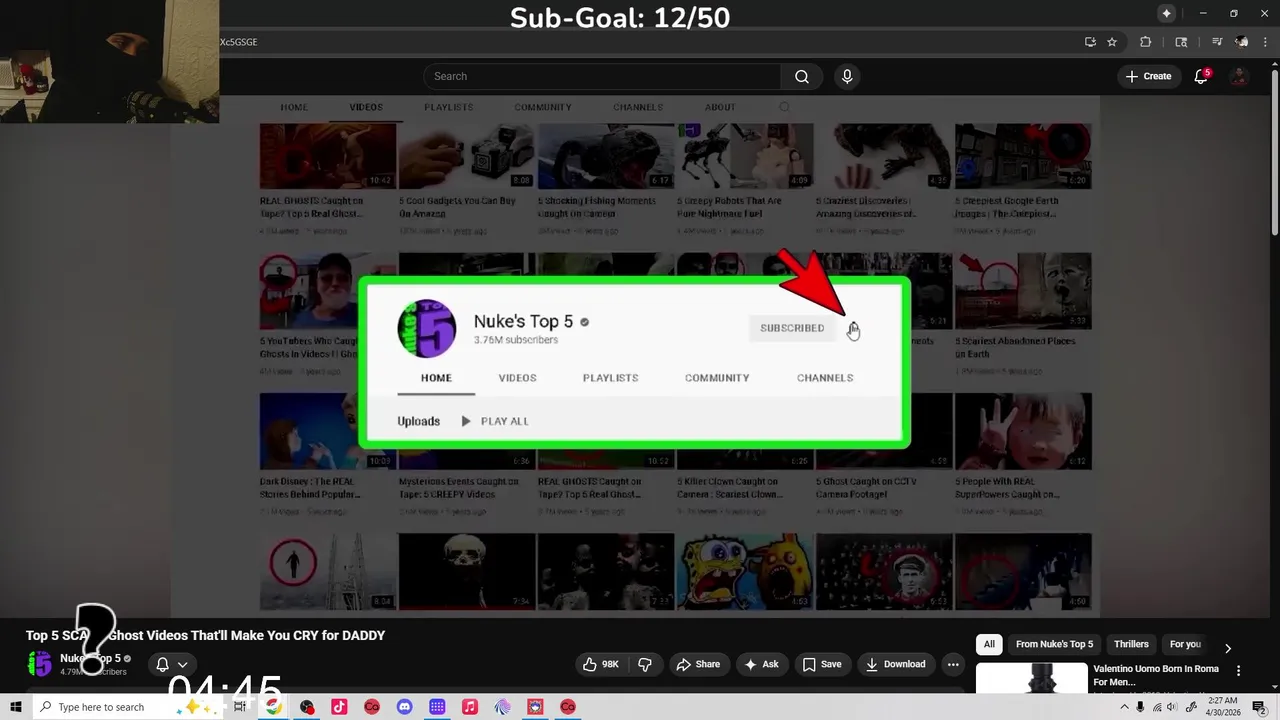
Task: Open the TikTok taskbar app
Action: coord(339,707)
